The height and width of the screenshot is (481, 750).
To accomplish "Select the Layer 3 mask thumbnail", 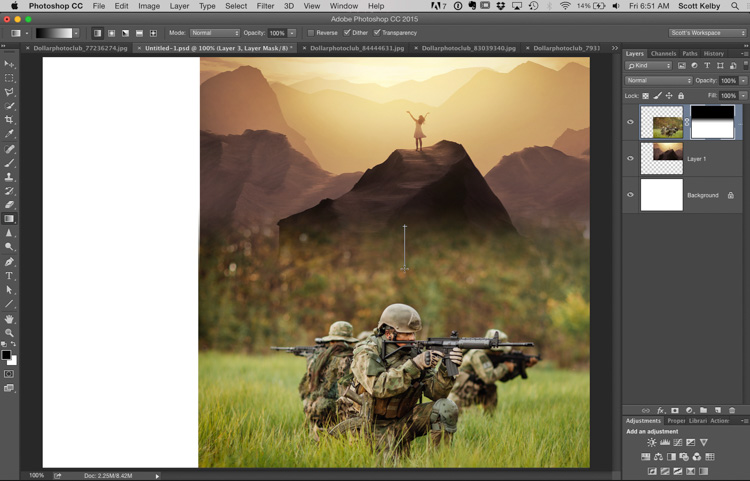I will coord(713,122).
